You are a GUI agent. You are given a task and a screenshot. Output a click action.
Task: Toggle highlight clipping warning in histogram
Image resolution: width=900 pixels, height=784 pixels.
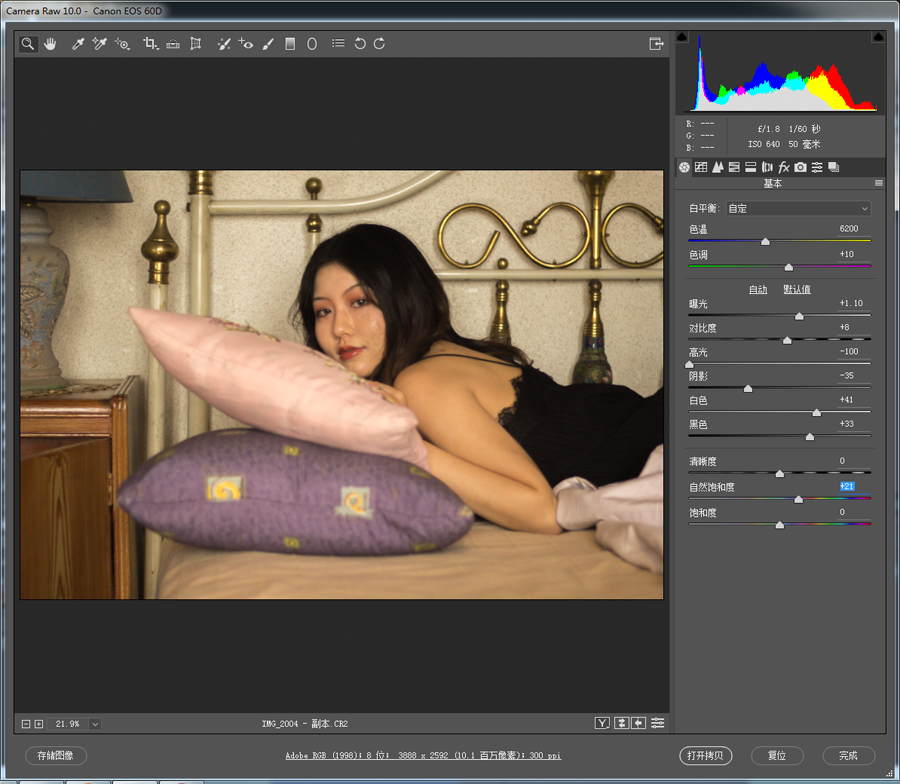pos(878,37)
